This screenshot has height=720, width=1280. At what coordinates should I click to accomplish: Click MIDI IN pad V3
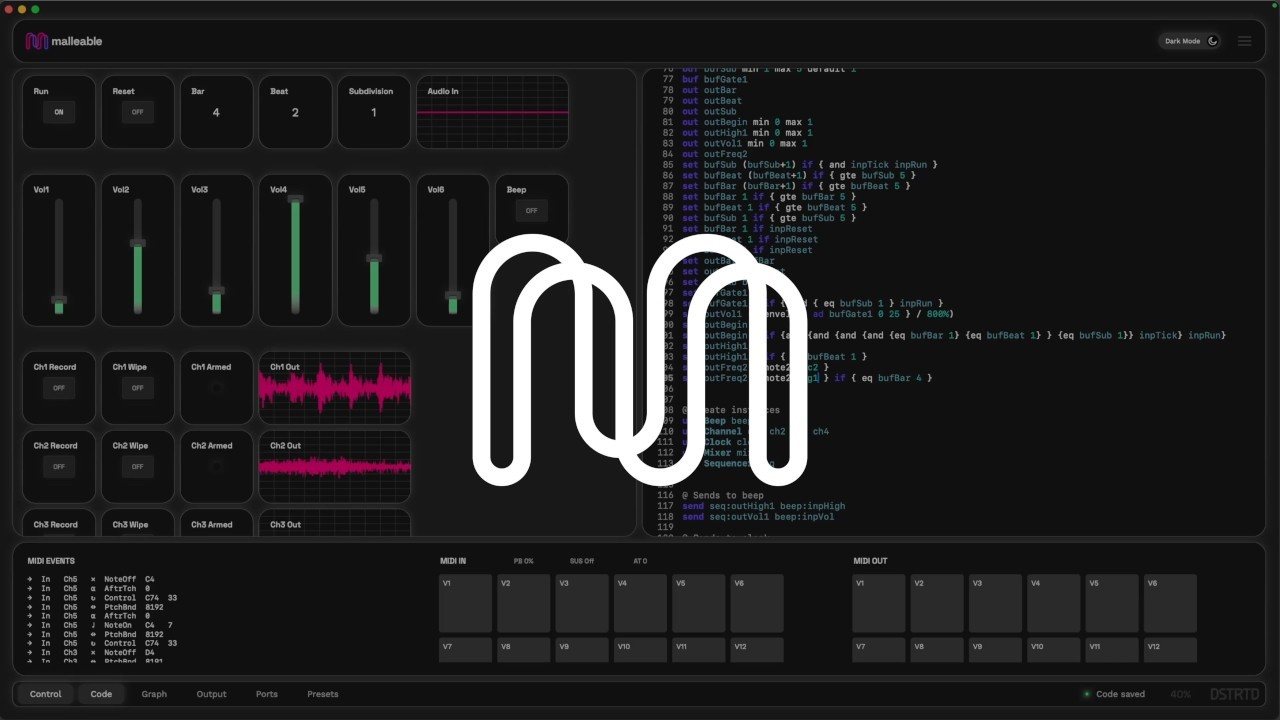(582, 603)
